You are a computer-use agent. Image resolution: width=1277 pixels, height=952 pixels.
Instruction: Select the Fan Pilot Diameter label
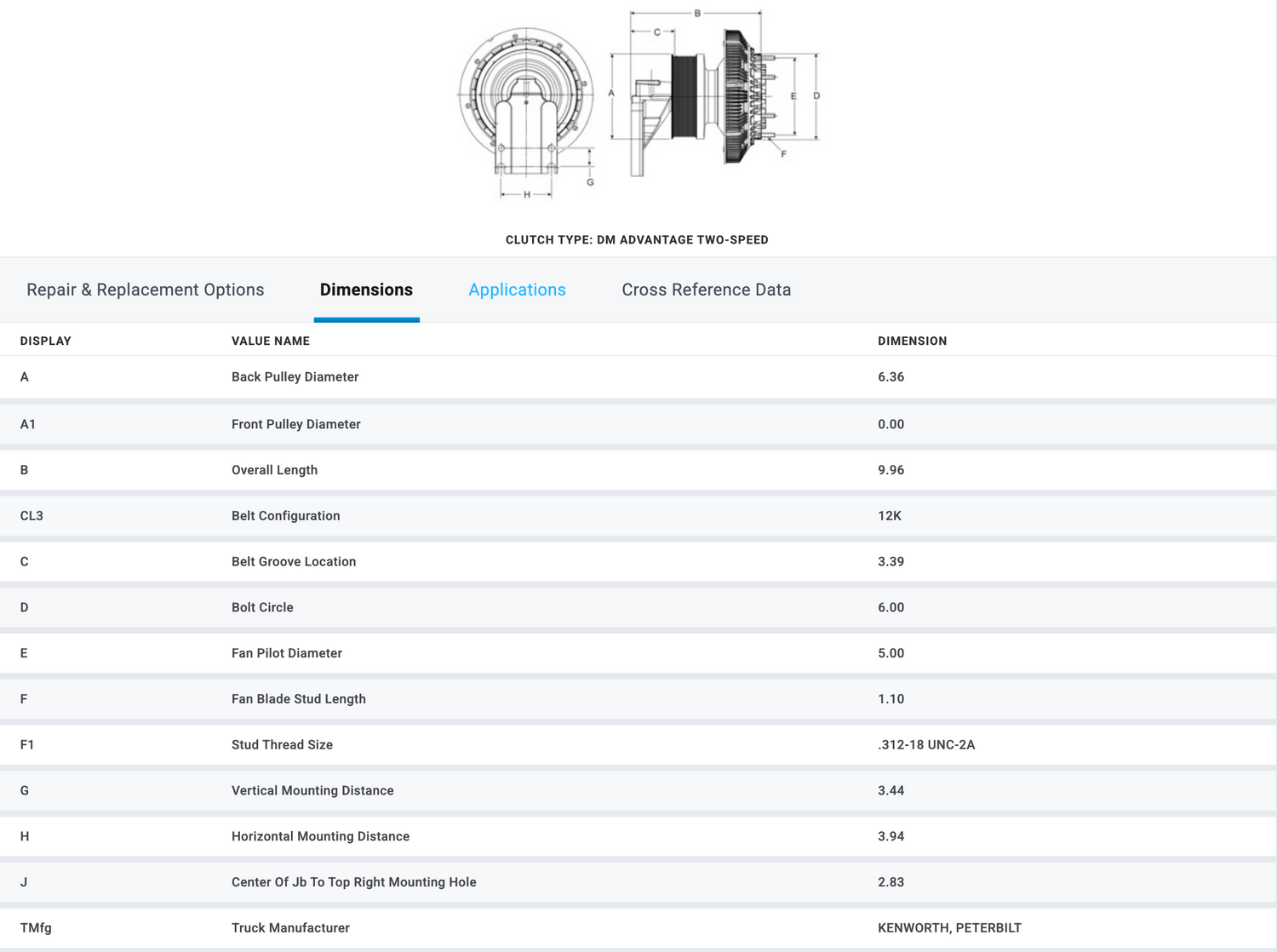coord(286,653)
